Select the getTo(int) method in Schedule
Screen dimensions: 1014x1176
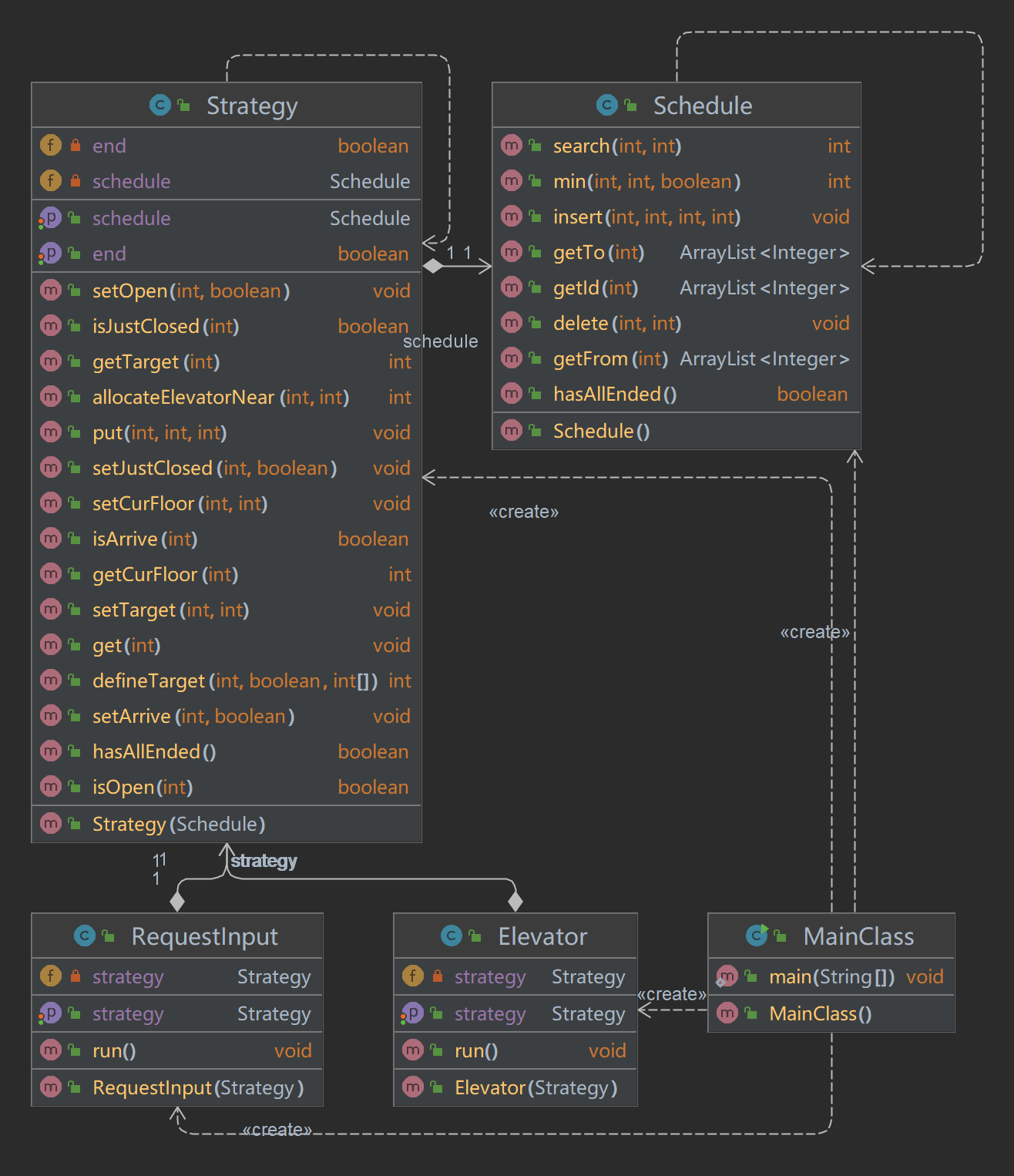pos(677,252)
